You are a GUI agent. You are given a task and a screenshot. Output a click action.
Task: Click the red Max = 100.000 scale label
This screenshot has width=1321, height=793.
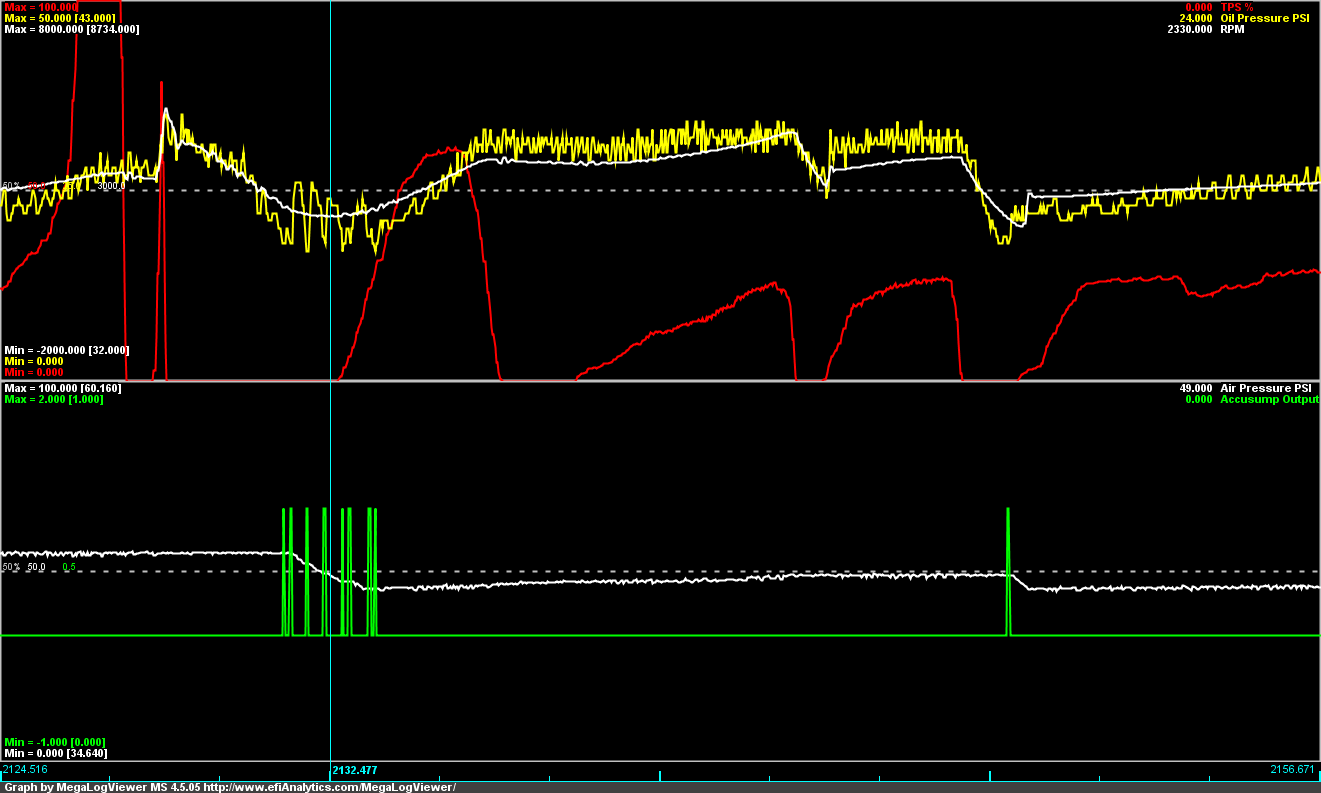(x=41, y=7)
